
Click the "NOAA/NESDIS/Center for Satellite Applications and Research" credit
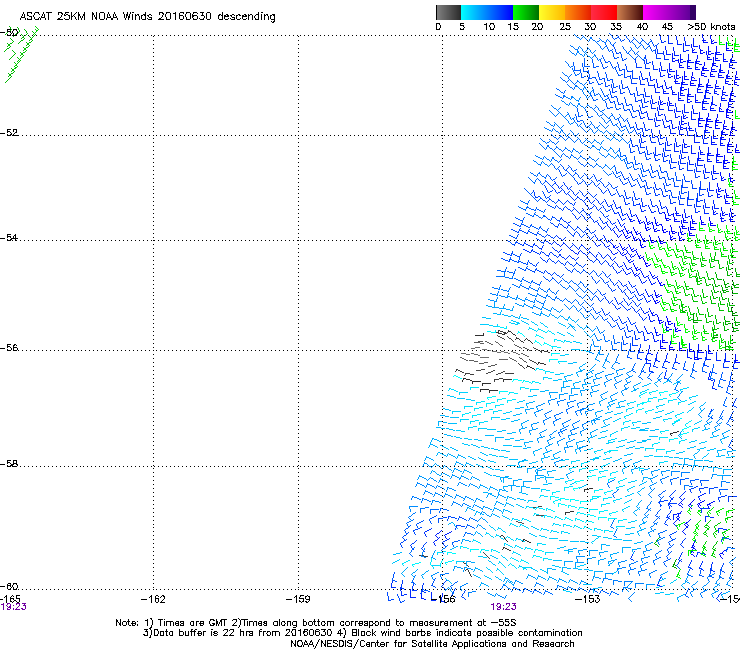point(432,644)
